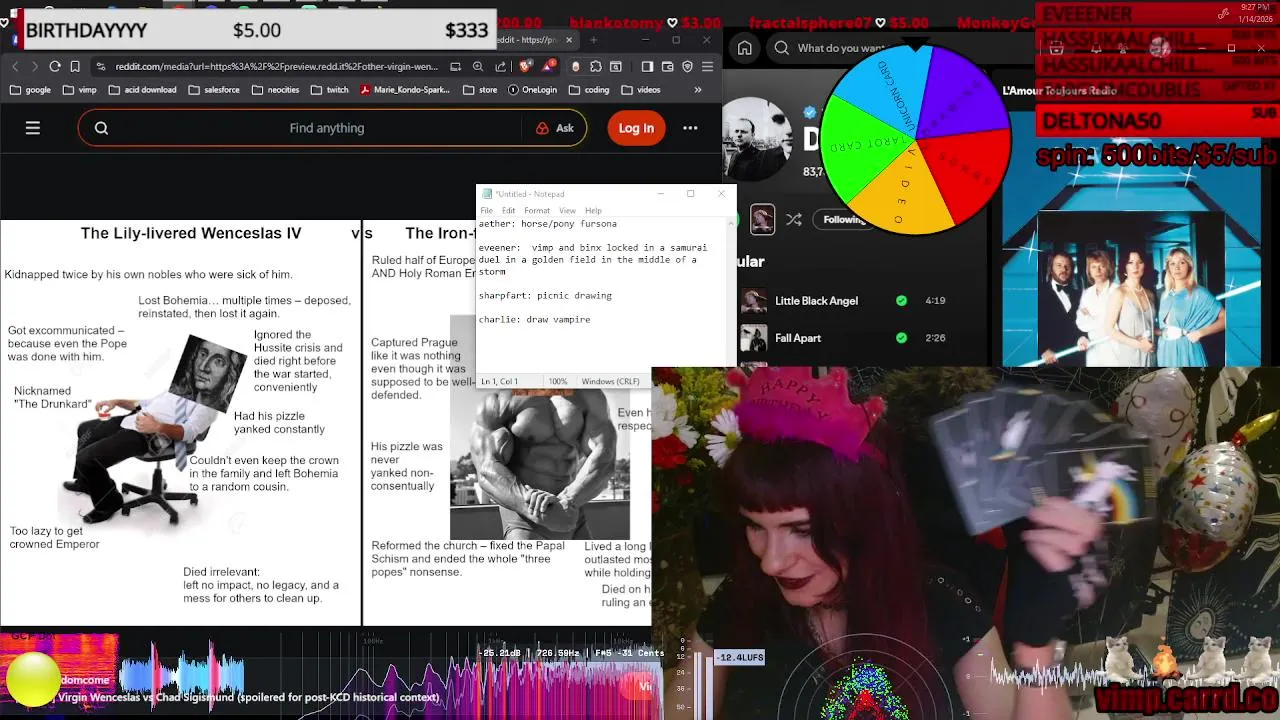
Task: Open the neocities bookmarks folder
Action: pyautogui.click(x=275, y=90)
